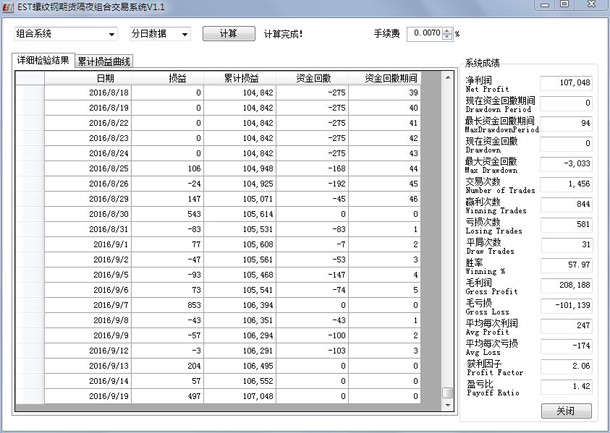Click the 资金回撤 cell -168
Image resolution: width=610 pixels, height=433 pixels.
312,169
